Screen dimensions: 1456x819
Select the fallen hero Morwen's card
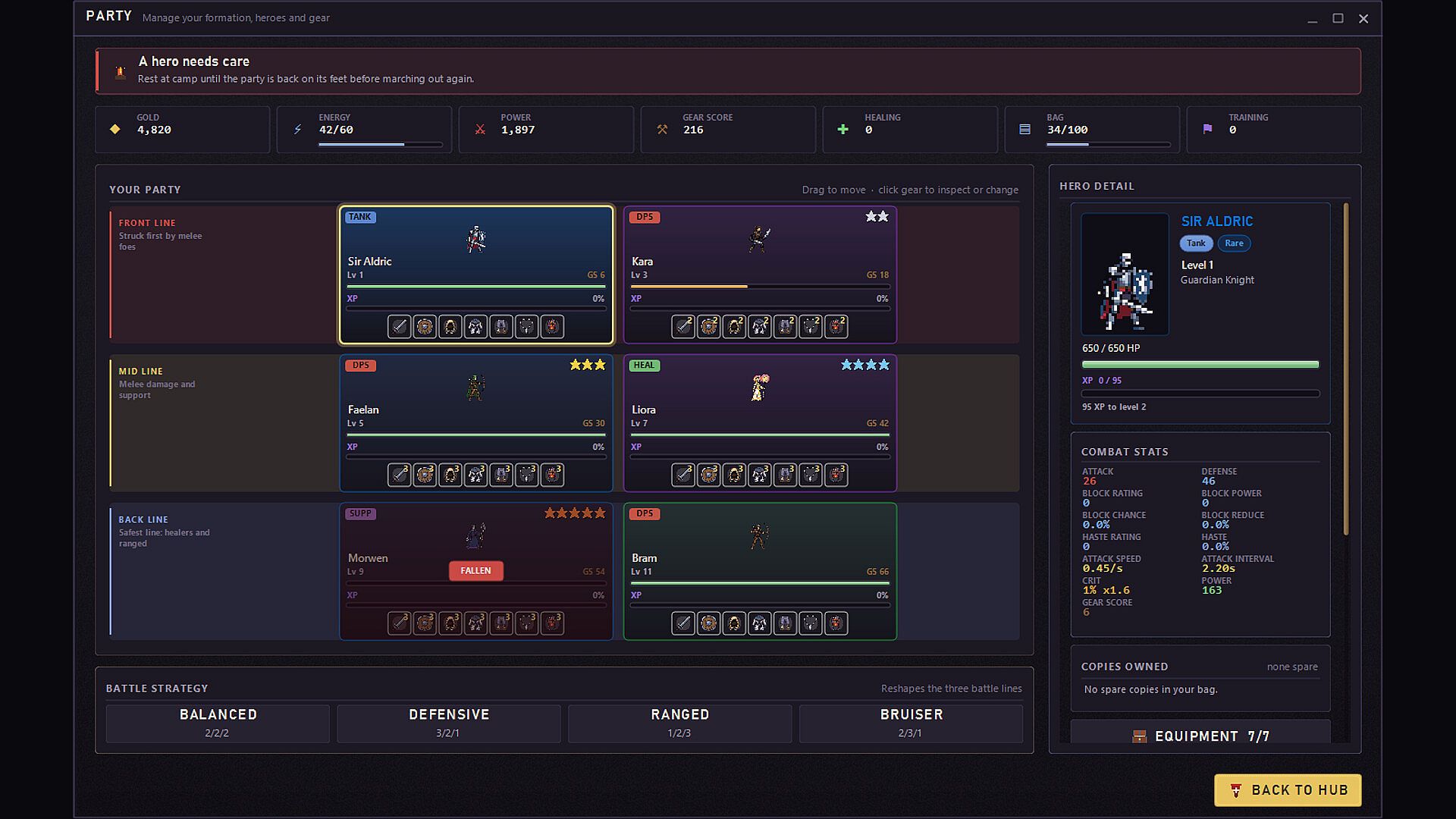pos(476,571)
